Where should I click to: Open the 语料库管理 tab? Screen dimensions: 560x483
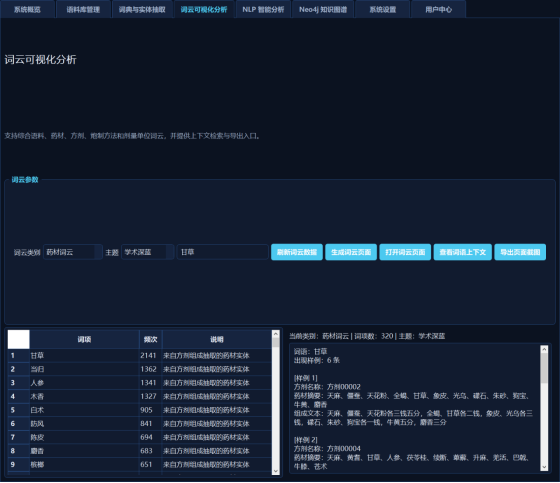coord(83,9)
